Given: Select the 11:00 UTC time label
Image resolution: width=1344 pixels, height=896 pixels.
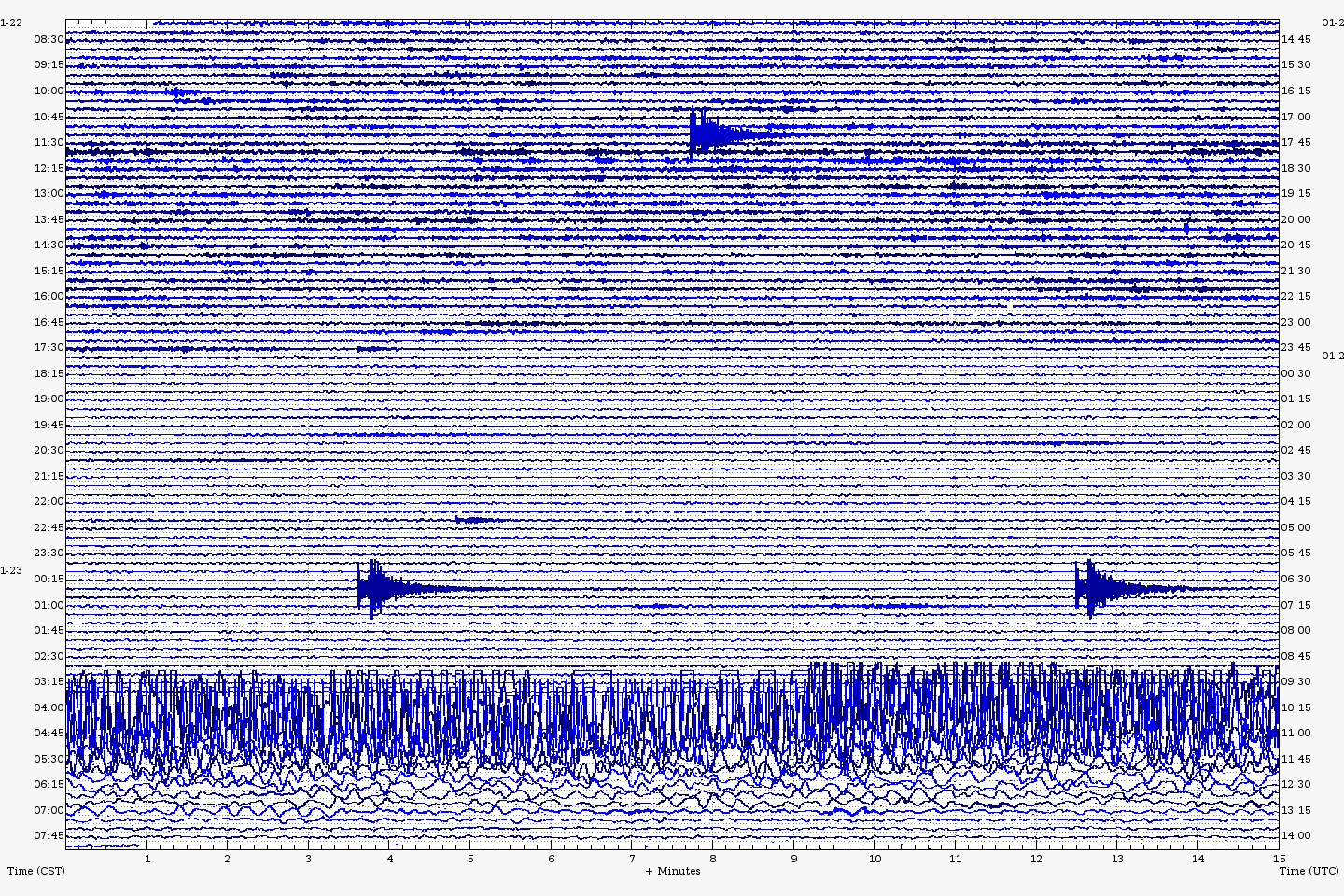Looking at the screenshot, I should [1295, 733].
